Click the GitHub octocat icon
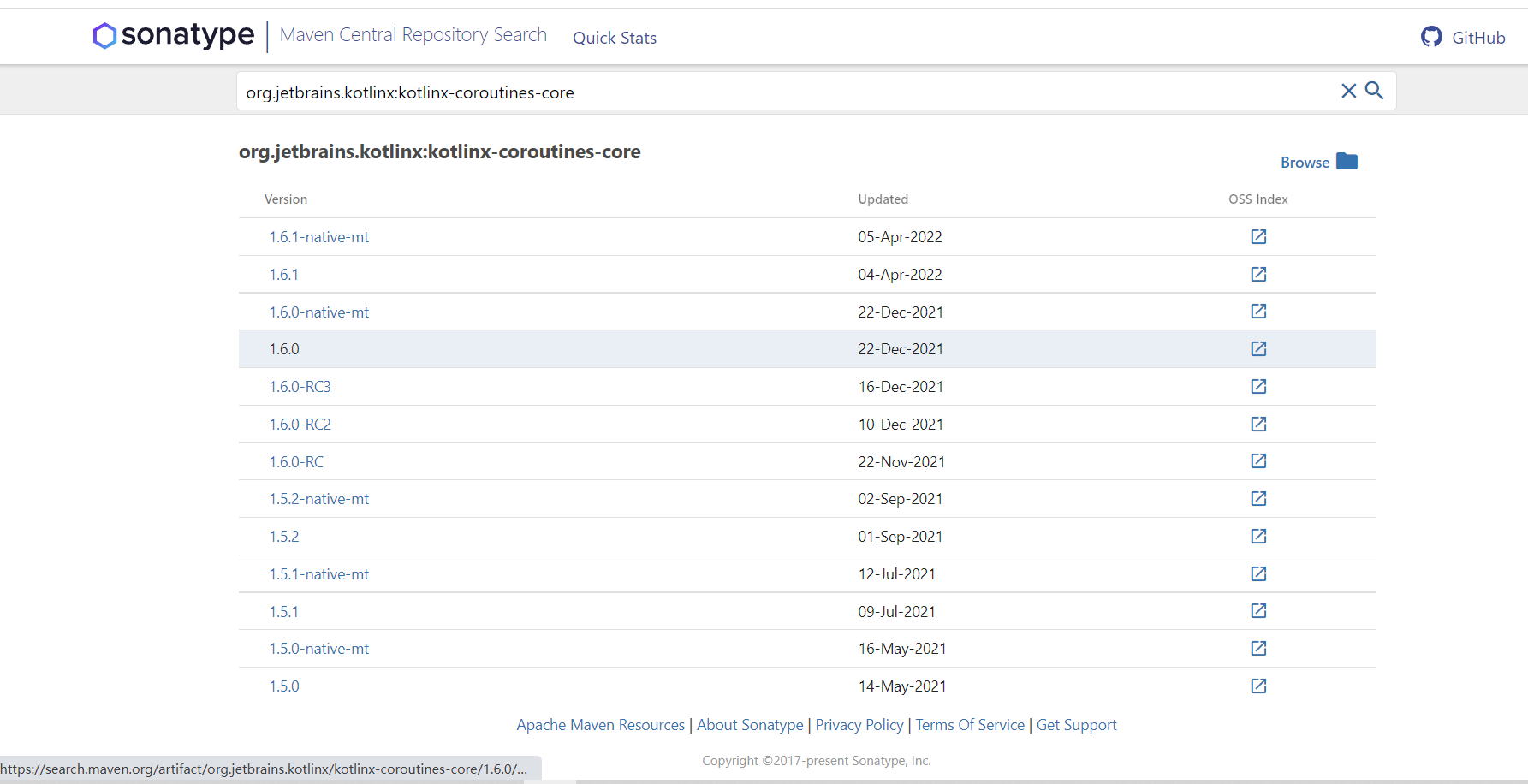The height and width of the screenshot is (784, 1528). point(1431,37)
